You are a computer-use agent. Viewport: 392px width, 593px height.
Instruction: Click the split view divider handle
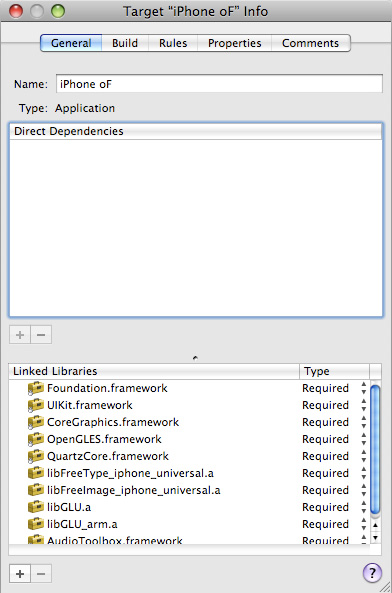coord(195,357)
